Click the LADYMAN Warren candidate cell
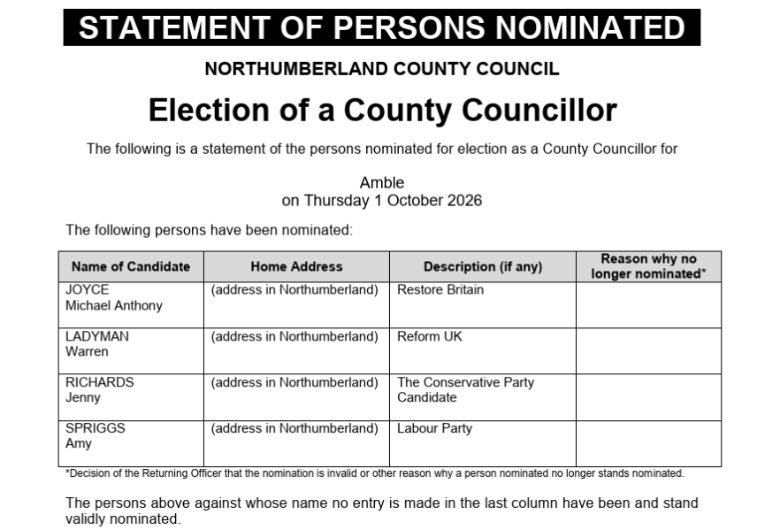The image size is (768, 532). coord(131,351)
